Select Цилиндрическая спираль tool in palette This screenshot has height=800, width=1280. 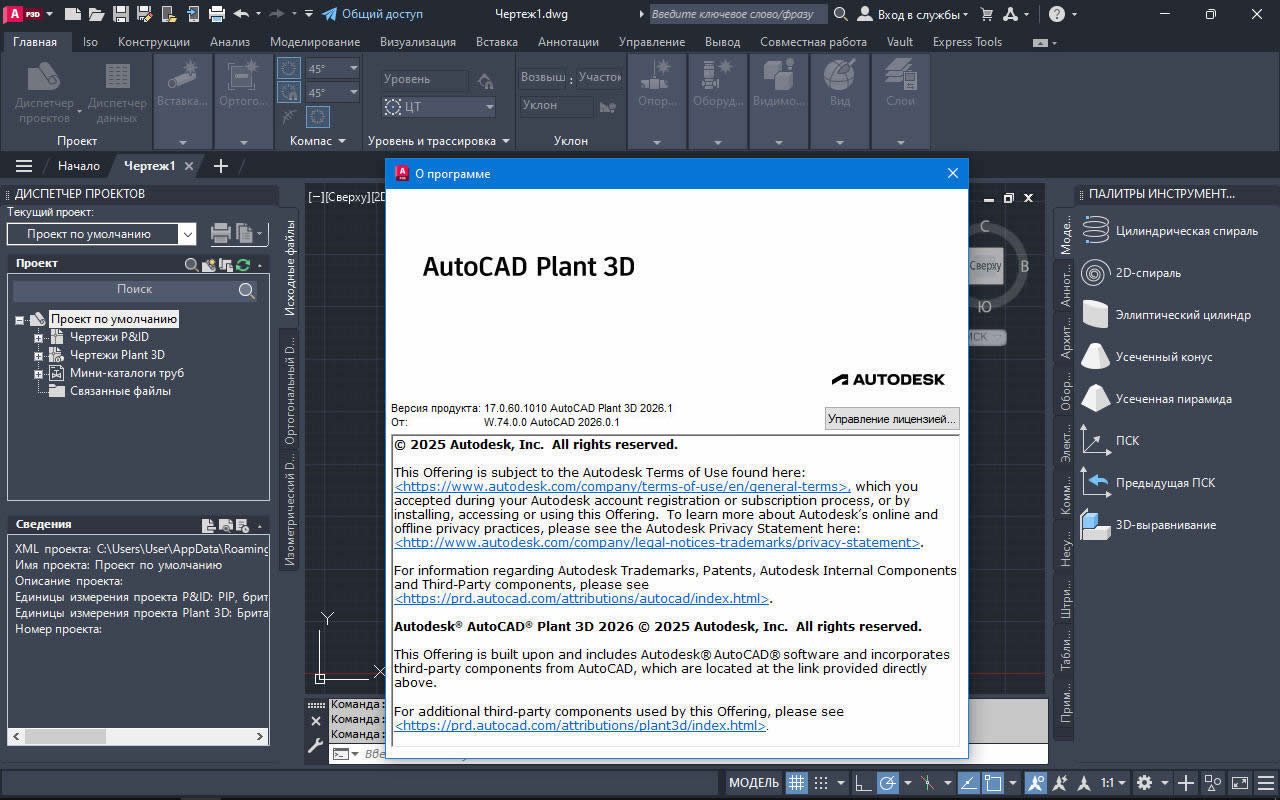pos(1186,231)
